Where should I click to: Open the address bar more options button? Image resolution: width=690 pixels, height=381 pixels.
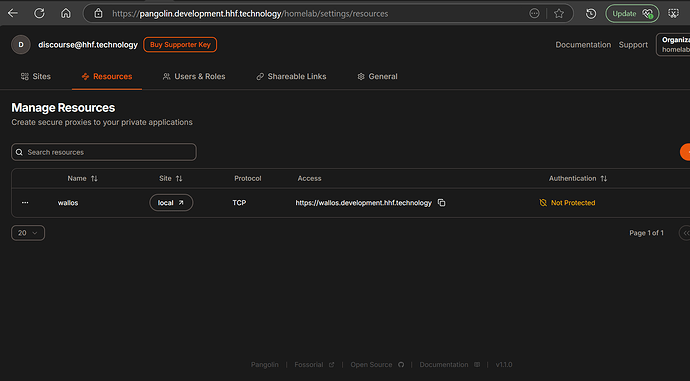(x=534, y=14)
